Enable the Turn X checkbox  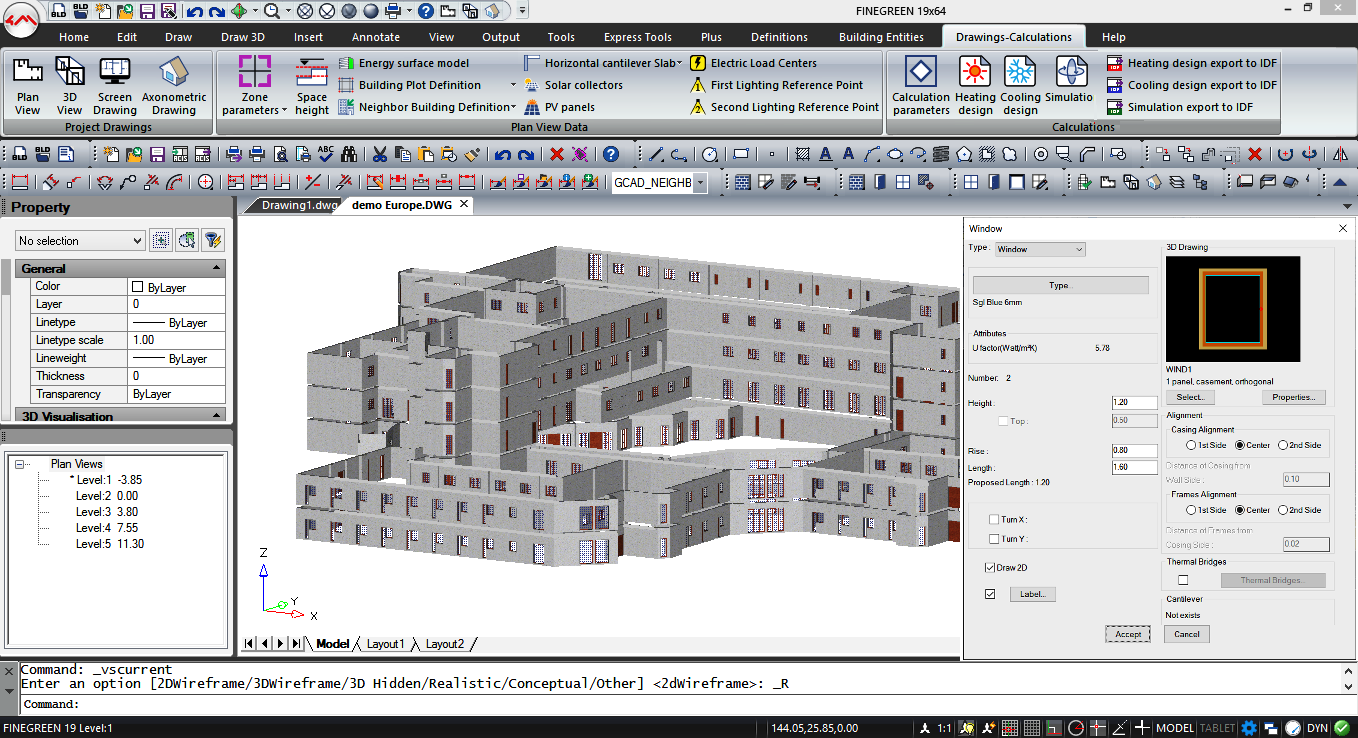993,520
